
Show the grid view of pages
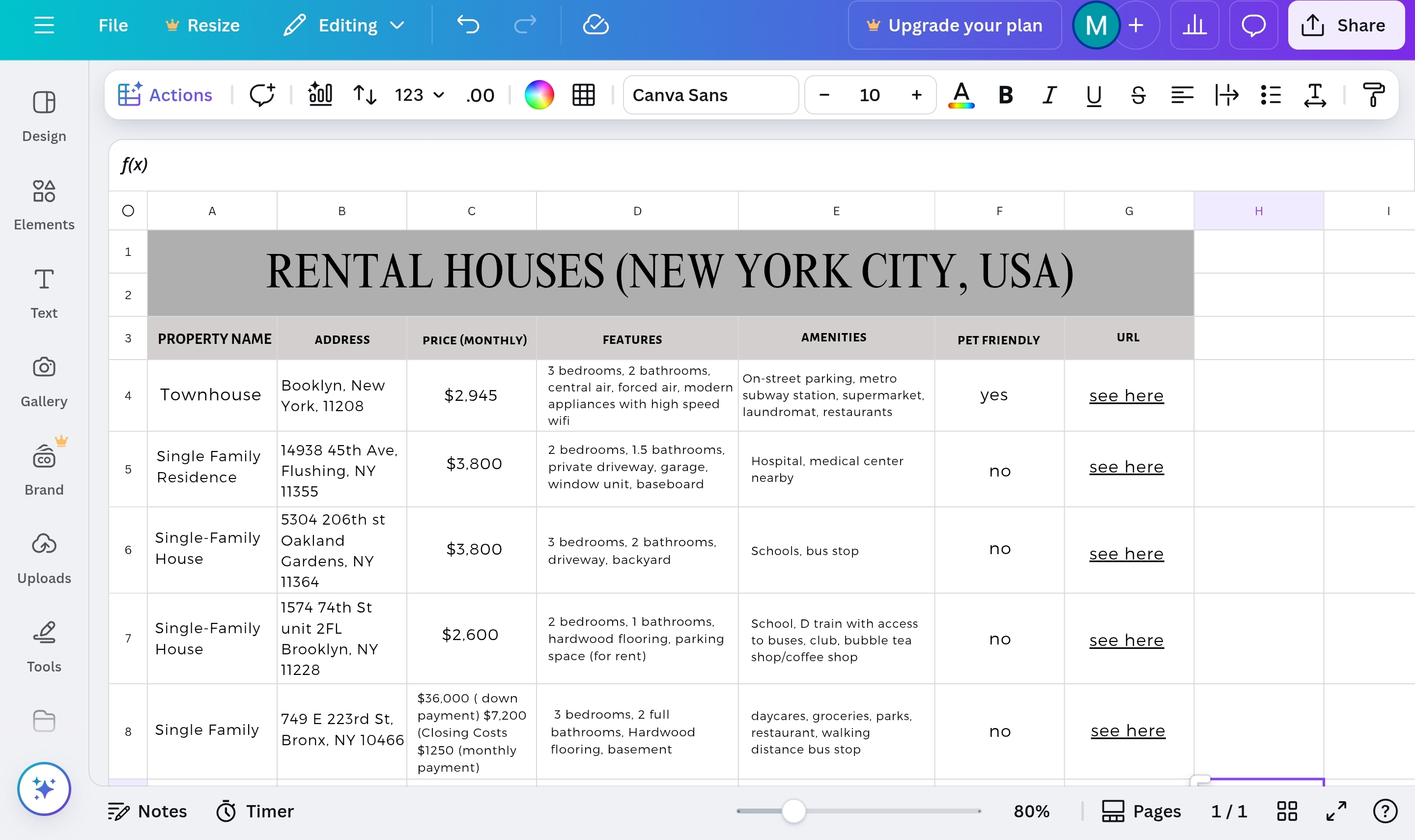coord(1286,811)
